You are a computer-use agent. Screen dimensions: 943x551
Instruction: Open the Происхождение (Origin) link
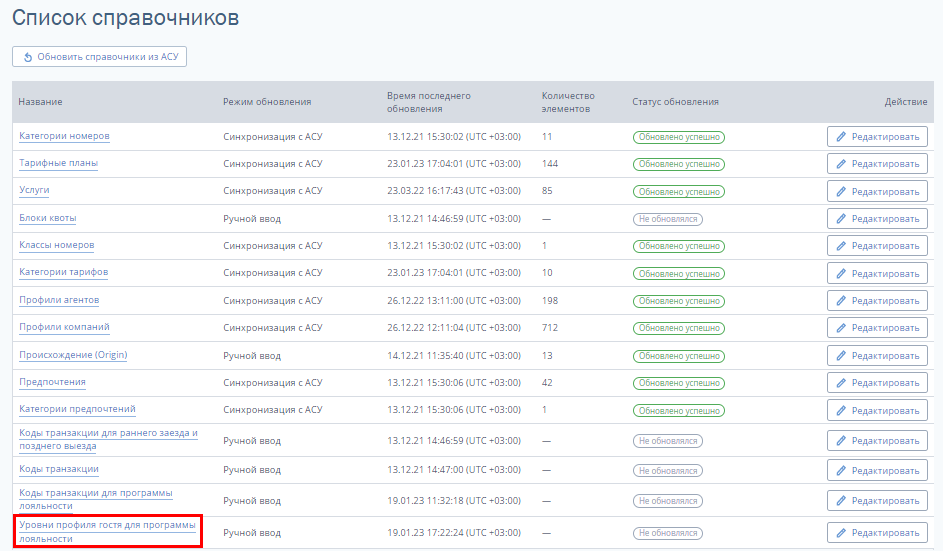(x=73, y=355)
